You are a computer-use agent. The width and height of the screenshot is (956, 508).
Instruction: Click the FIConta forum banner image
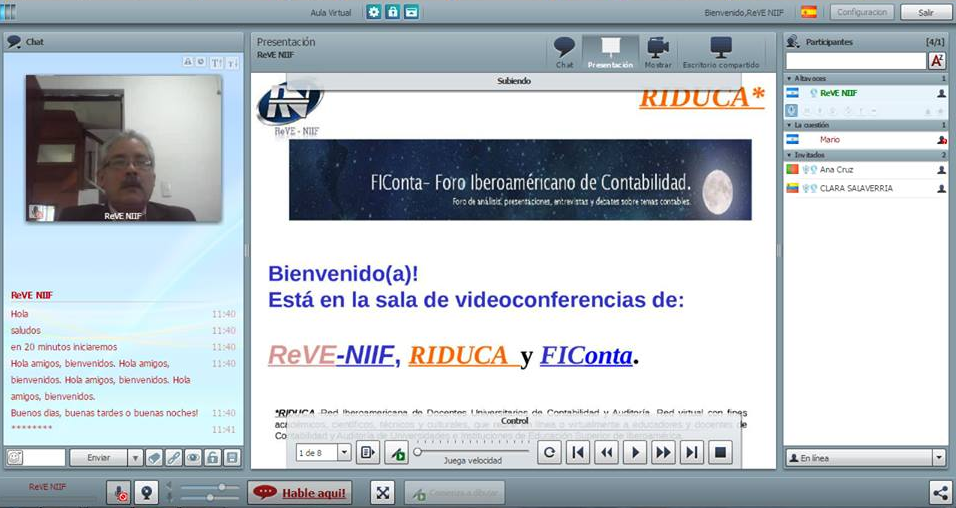point(520,179)
